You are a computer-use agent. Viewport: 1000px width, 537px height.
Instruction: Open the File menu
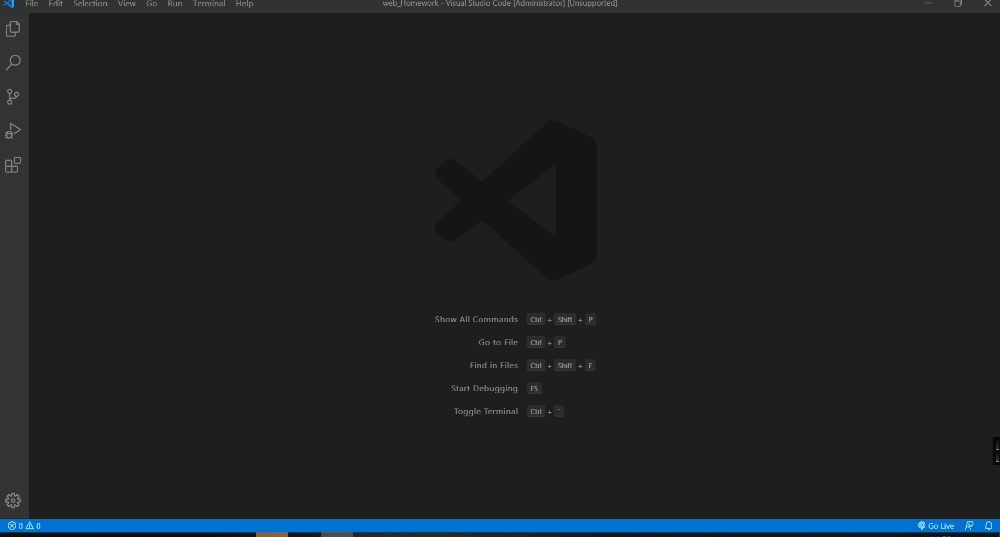tap(31, 3)
